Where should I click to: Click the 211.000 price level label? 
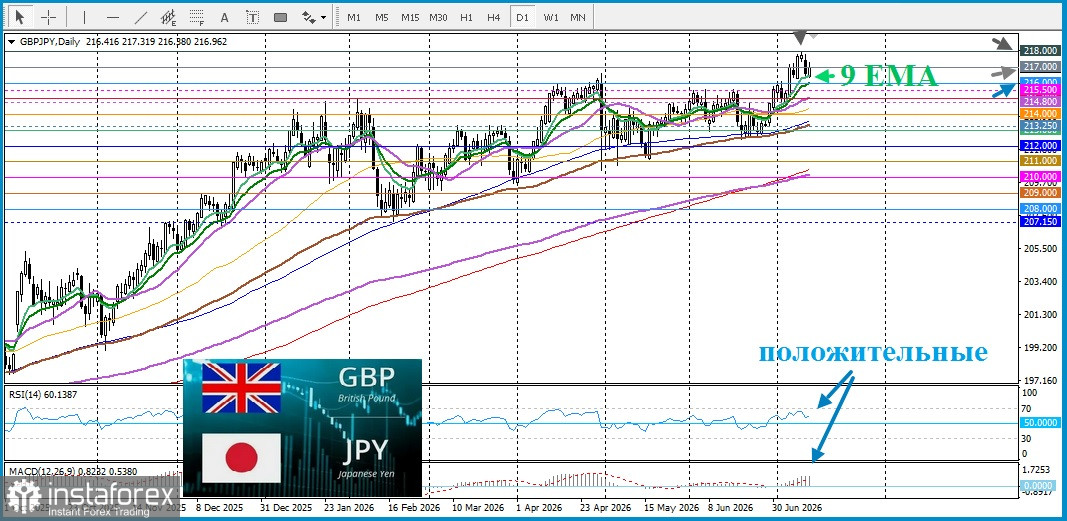1039,161
